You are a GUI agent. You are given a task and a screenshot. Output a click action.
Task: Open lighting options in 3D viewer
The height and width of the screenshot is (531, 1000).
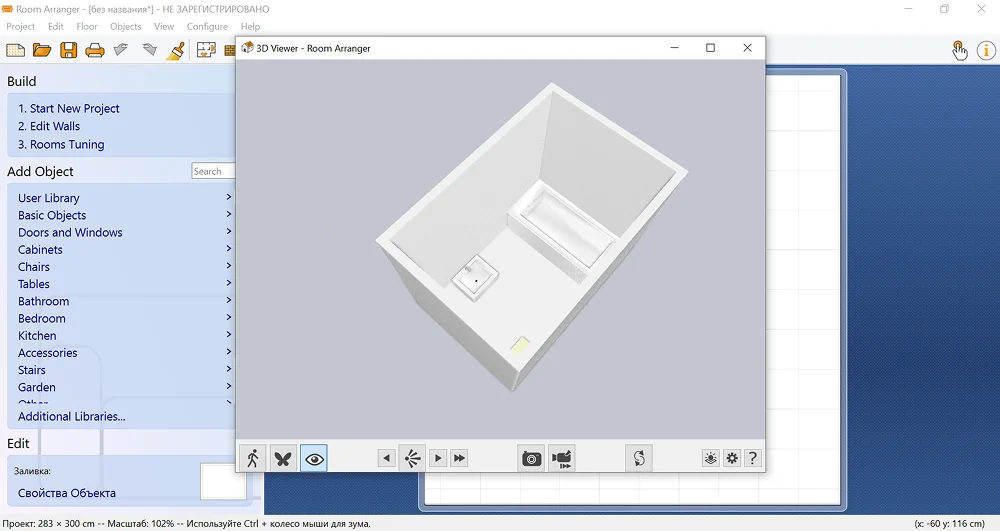click(710, 458)
